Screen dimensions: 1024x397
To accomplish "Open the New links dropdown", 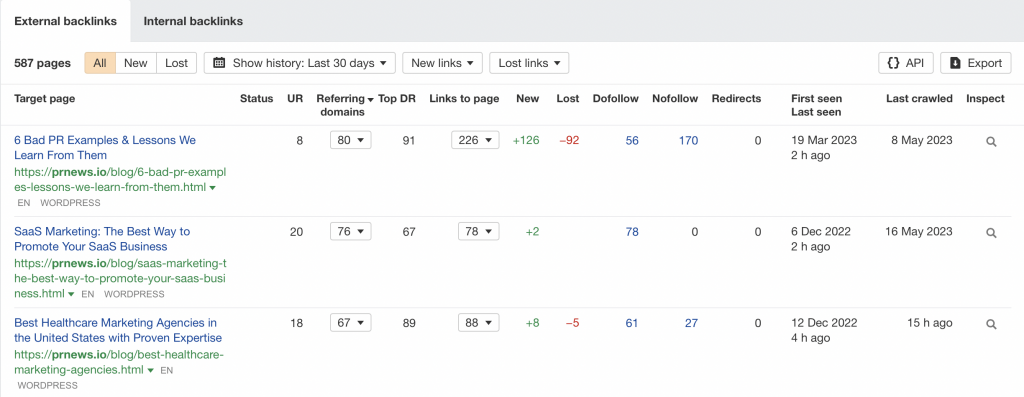I will (x=442, y=63).
